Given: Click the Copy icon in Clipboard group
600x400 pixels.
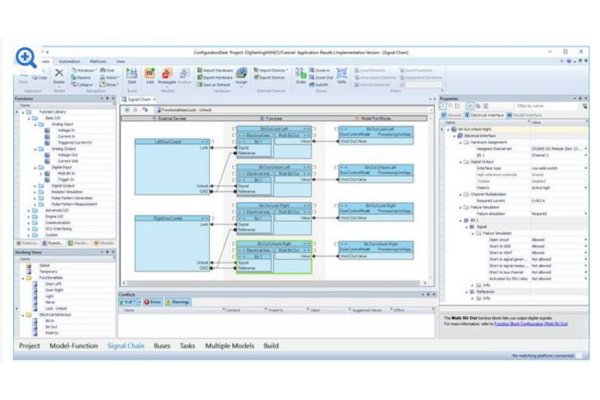Looking at the screenshot, I should [39, 77].
